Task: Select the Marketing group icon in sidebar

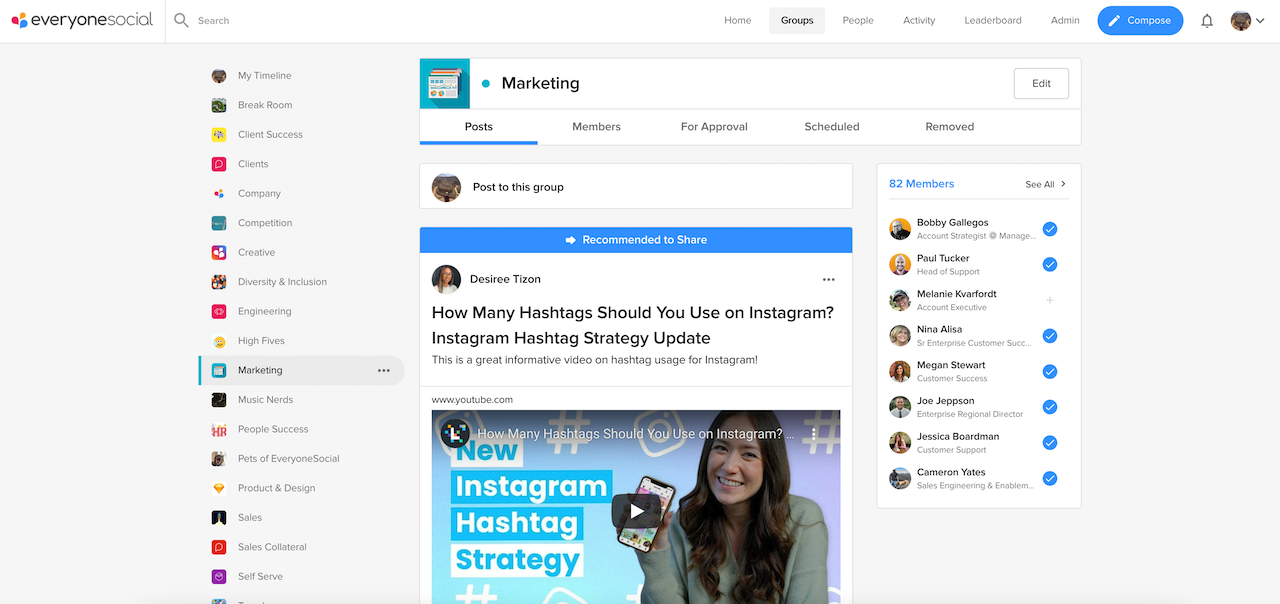Action: click(218, 370)
